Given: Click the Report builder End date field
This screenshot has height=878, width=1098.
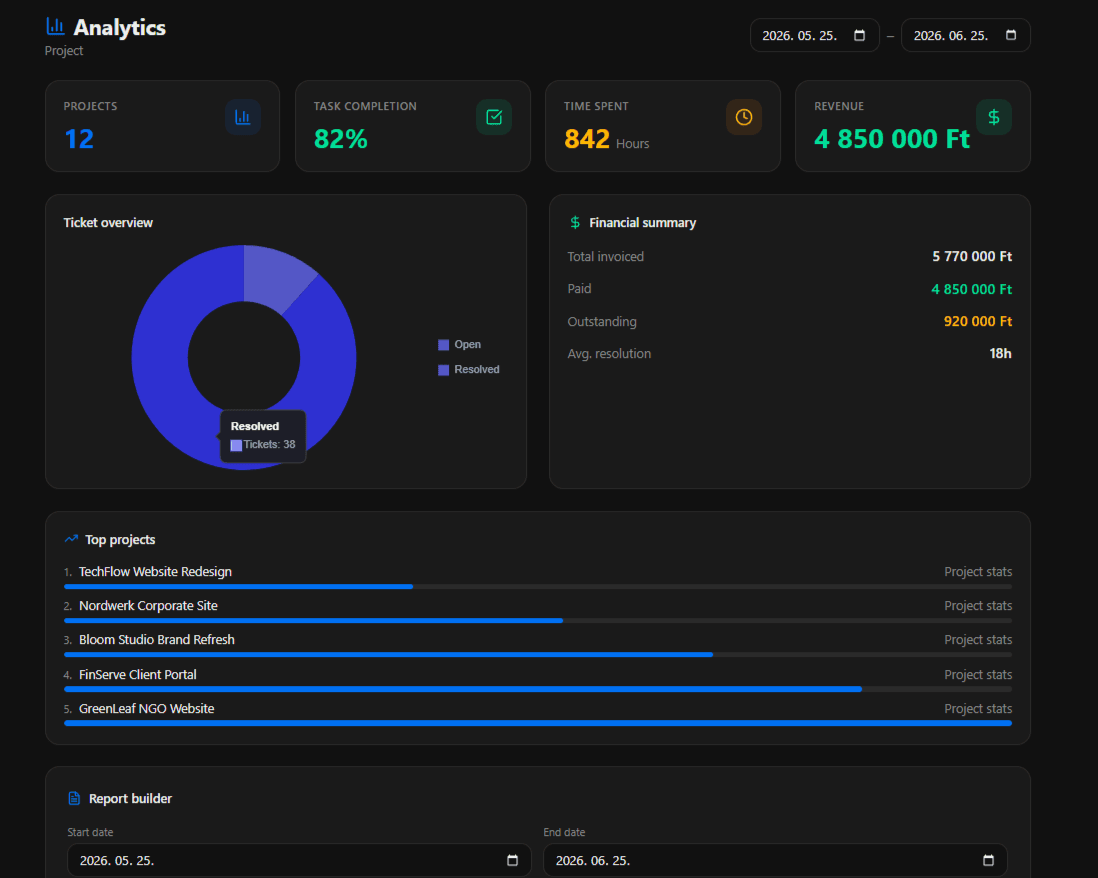Looking at the screenshot, I should pyautogui.click(x=775, y=860).
